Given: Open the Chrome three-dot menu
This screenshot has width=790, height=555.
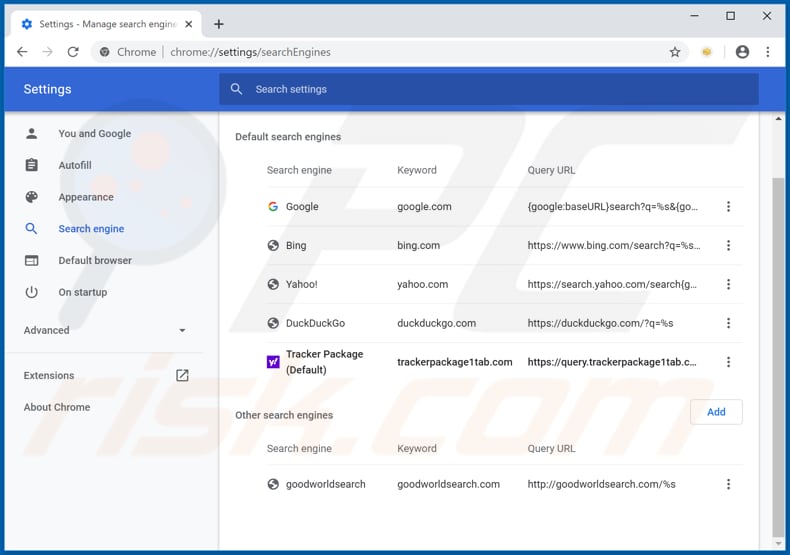Looking at the screenshot, I should [768, 52].
